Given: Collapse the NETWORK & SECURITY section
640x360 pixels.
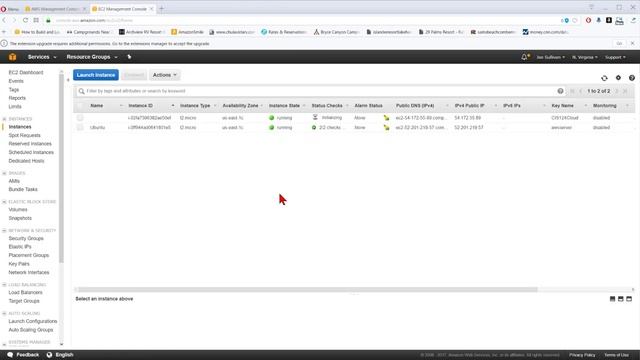Looking at the screenshot, I should (x=4, y=231).
